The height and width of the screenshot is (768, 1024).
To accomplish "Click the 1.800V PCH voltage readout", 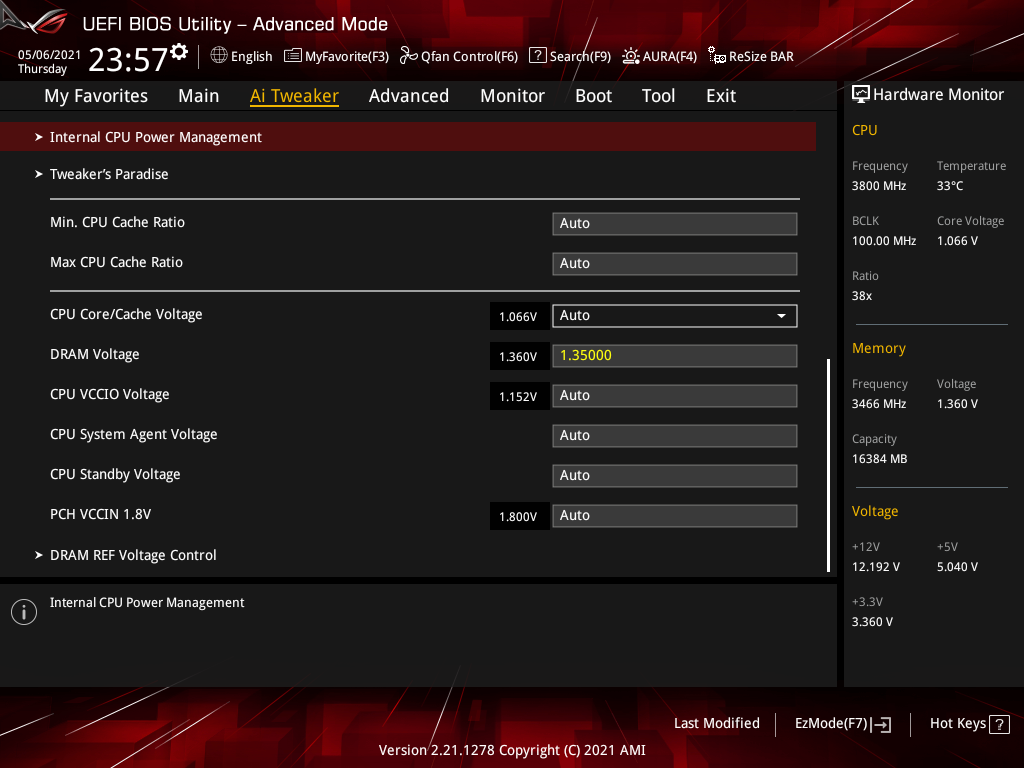I will click(x=519, y=517).
